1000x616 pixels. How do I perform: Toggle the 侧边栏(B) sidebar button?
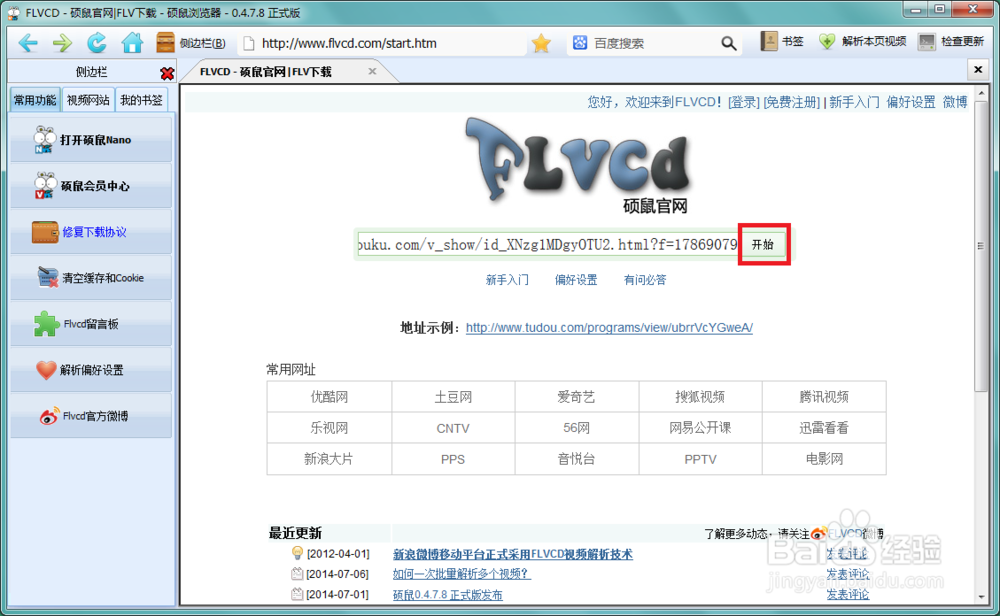191,43
